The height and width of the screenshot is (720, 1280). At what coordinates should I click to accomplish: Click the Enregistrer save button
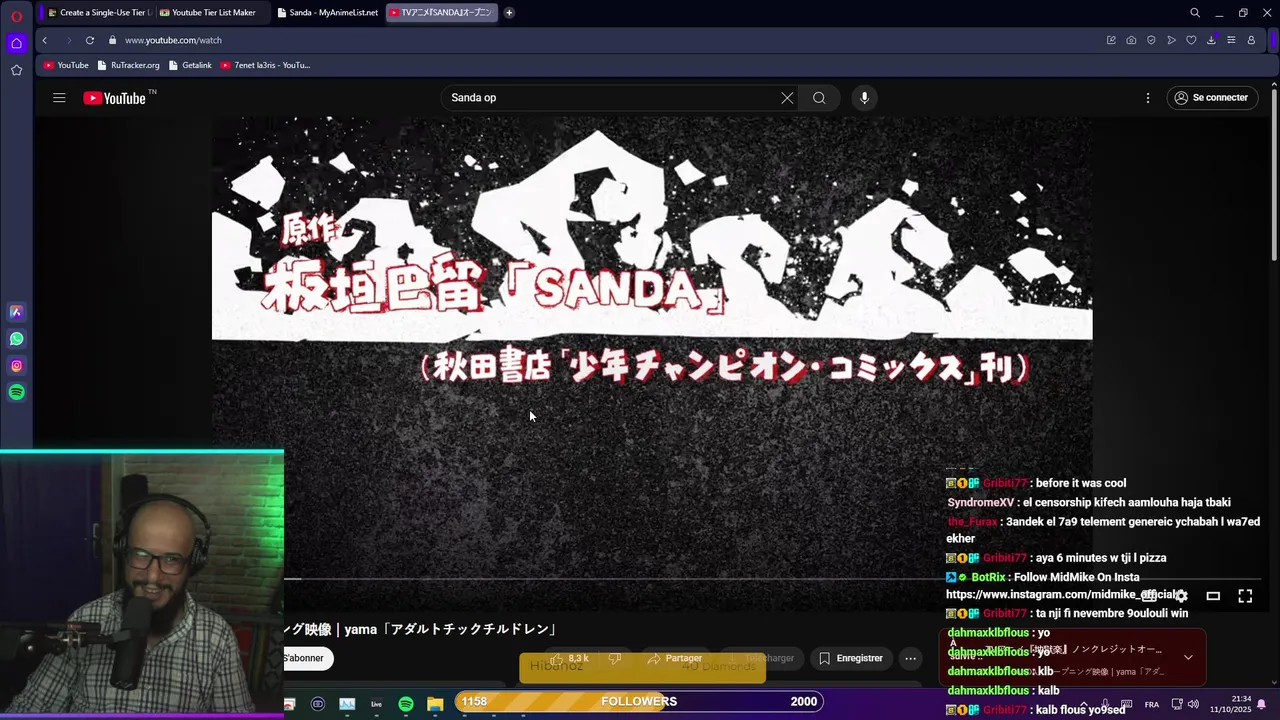pyautogui.click(x=851, y=659)
